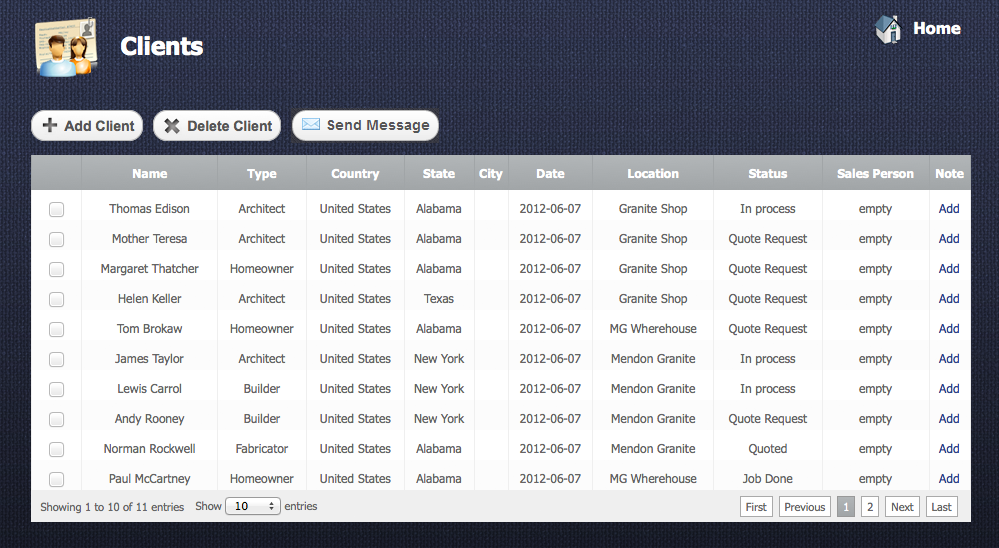The width and height of the screenshot is (999, 548).
Task: Click the envelope icon on Send Message
Action: click(311, 125)
